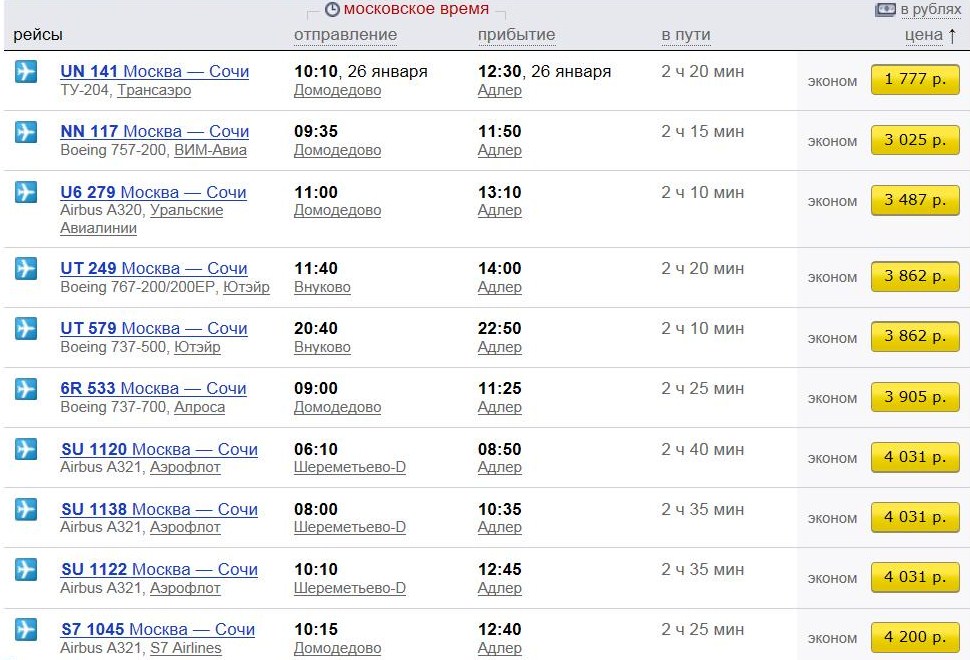
Task: Select the 1 777 р. price button
Action: coord(914,80)
